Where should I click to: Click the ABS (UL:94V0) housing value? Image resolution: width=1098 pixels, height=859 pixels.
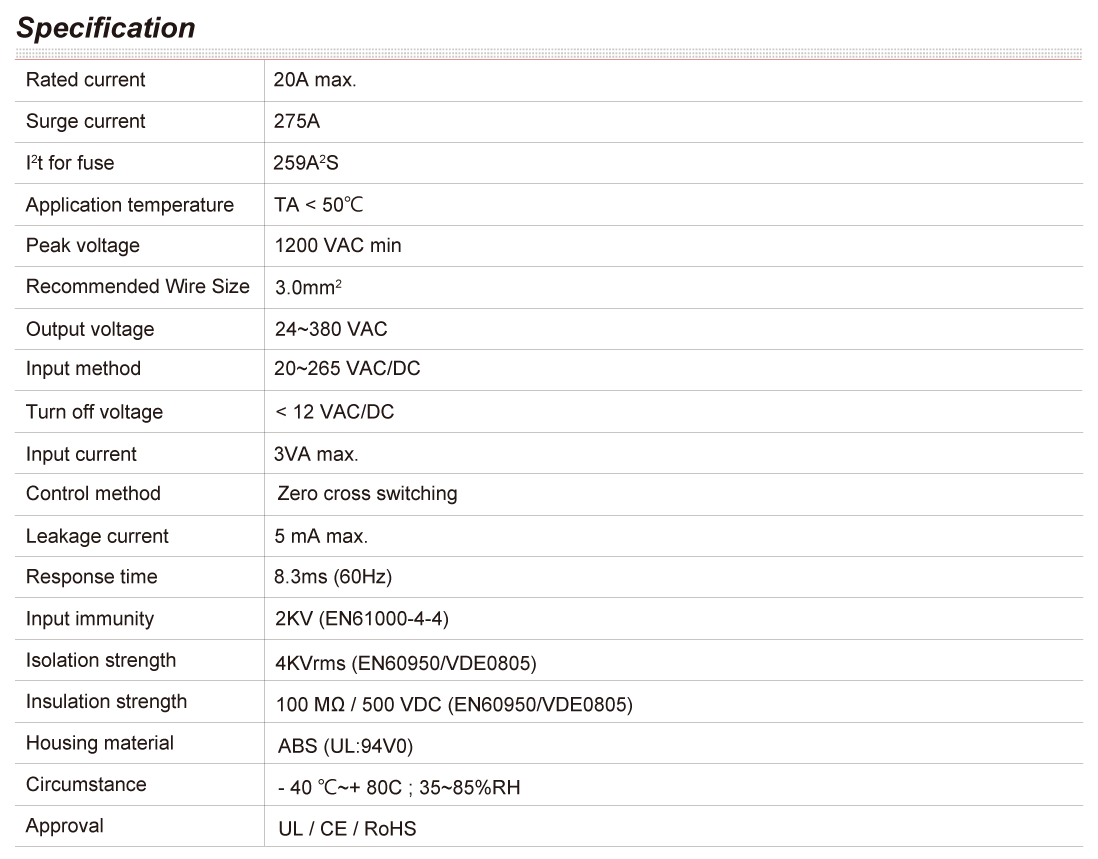pyautogui.click(x=345, y=747)
